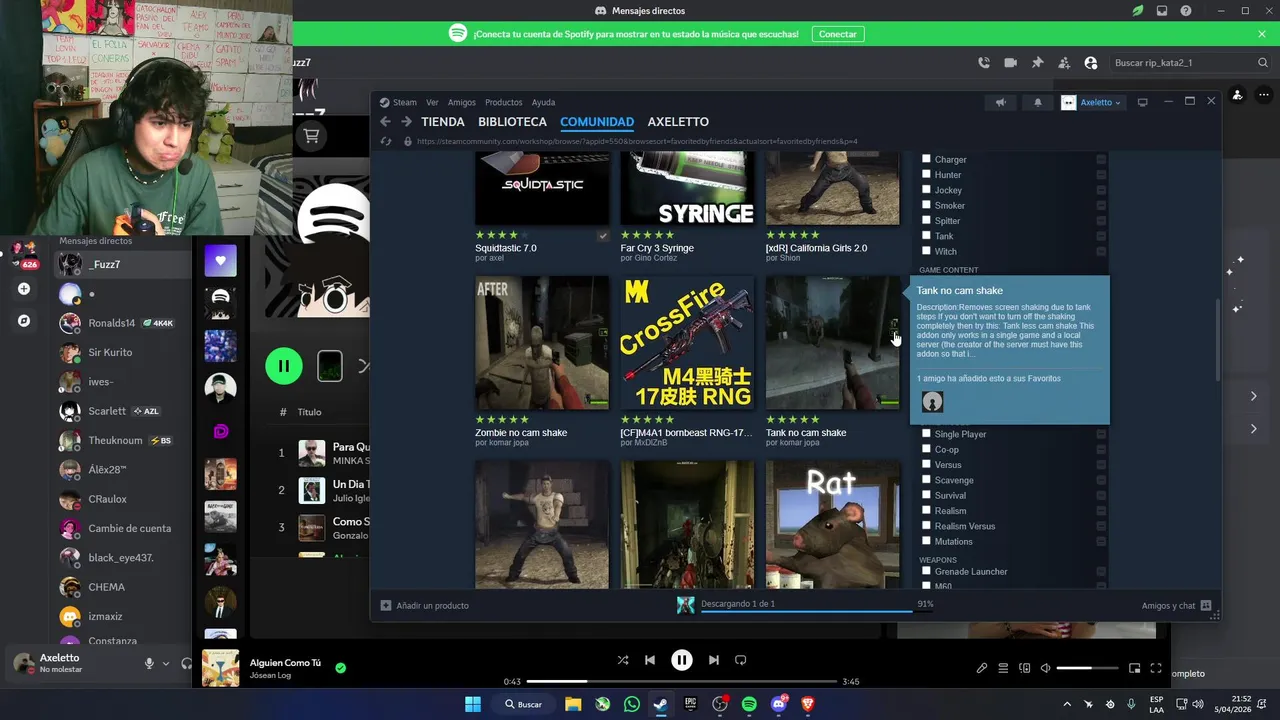Screen dimensions: 1280x720
Task: Check the Hunter filter checkbox
Action: click(x=926, y=174)
